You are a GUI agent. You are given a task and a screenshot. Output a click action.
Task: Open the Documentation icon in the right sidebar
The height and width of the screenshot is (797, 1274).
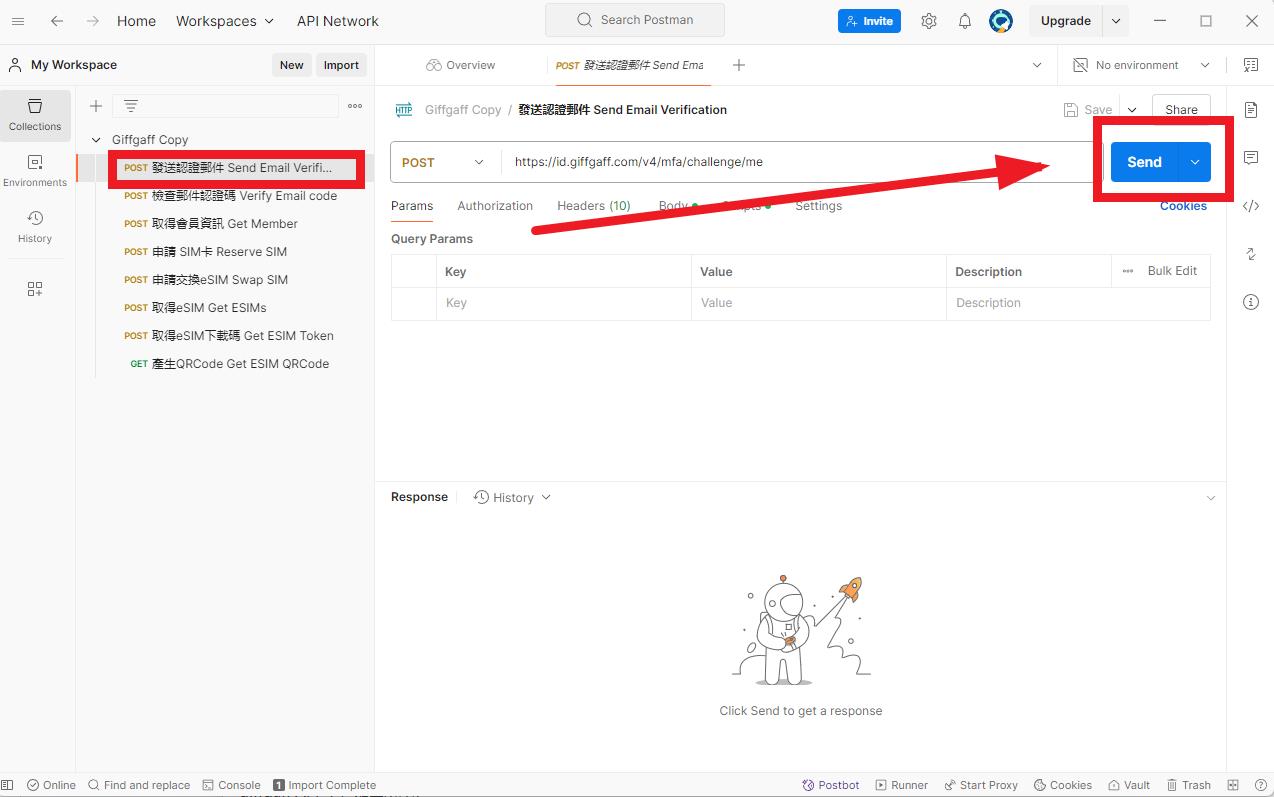pyautogui.click(x=1251, y=109)
